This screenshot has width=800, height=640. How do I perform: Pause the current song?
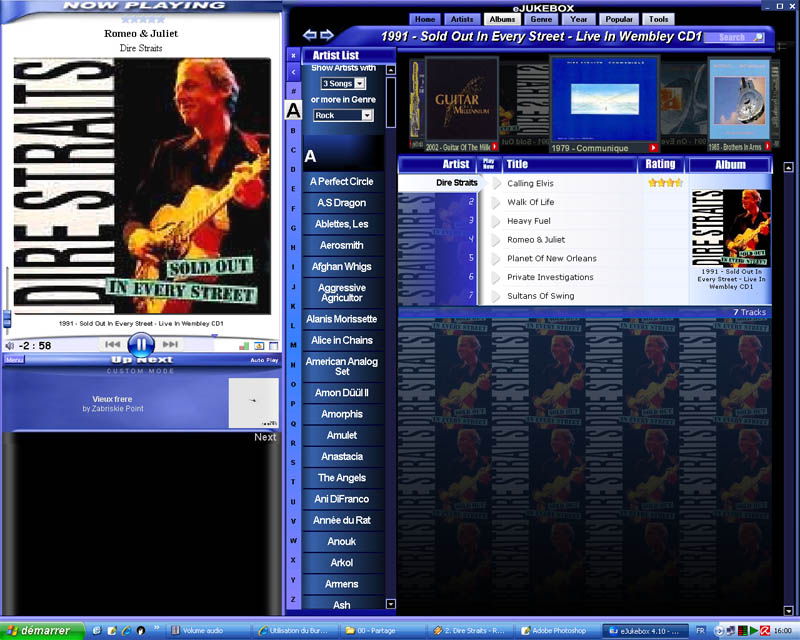141,345
